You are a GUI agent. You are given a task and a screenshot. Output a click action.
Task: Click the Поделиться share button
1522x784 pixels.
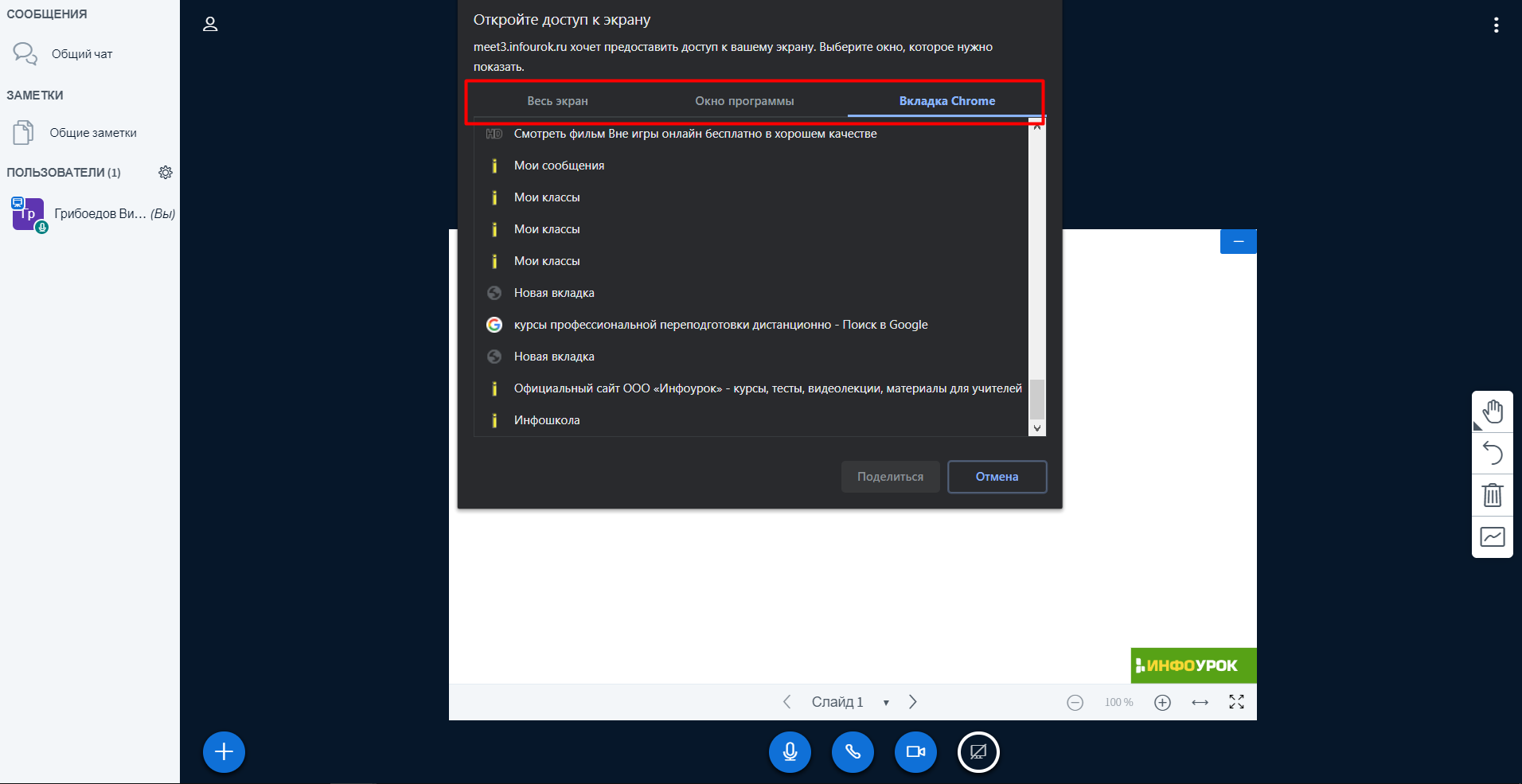890,477
